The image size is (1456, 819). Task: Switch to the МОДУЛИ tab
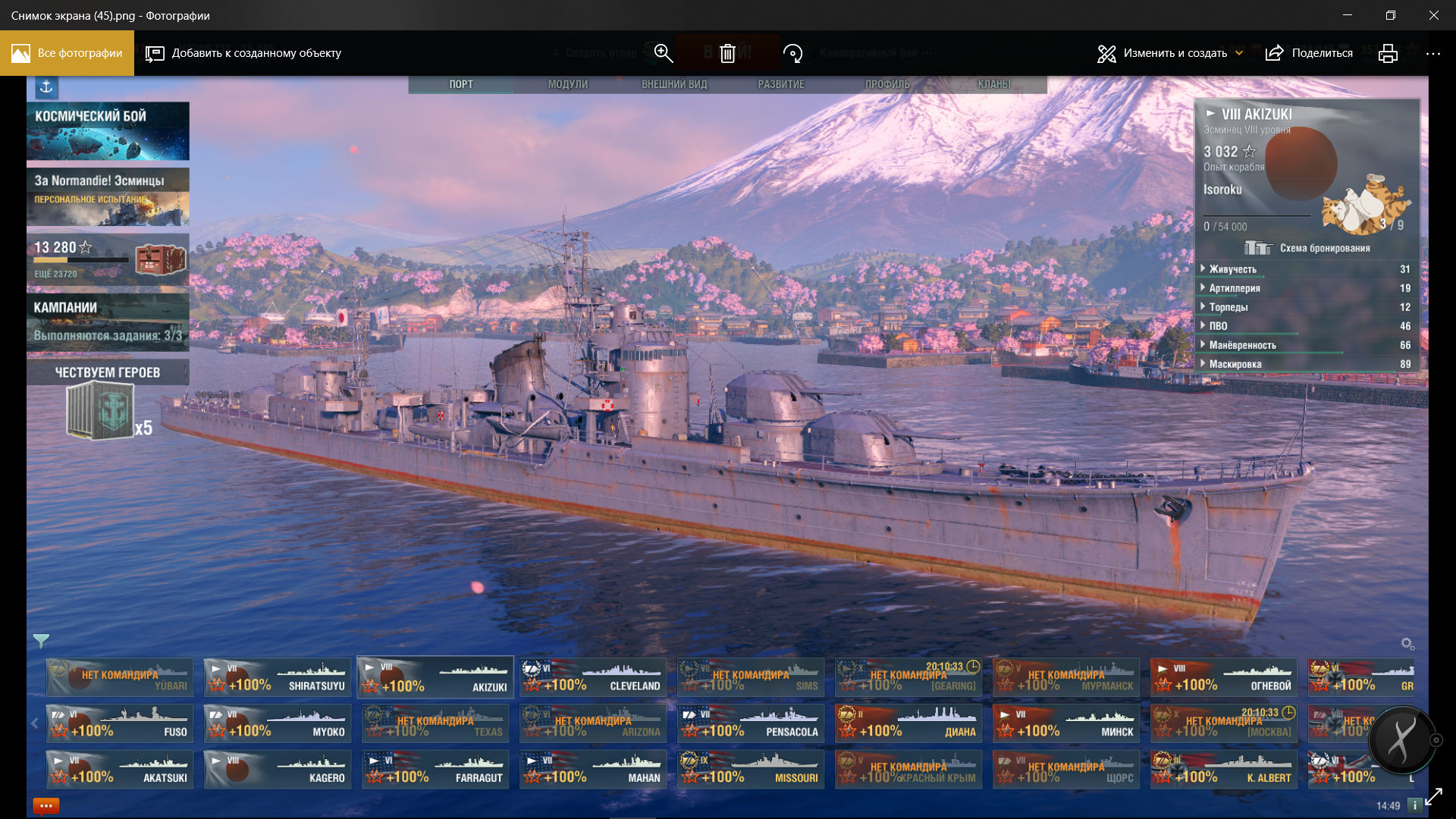568,84
